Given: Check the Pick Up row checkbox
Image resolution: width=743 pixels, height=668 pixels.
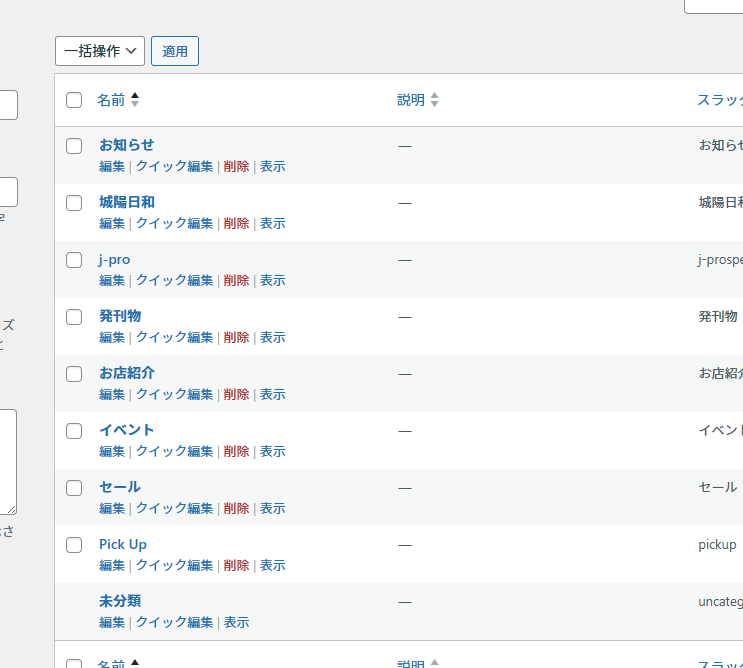Looking at the screenshot, I should 74,545.
